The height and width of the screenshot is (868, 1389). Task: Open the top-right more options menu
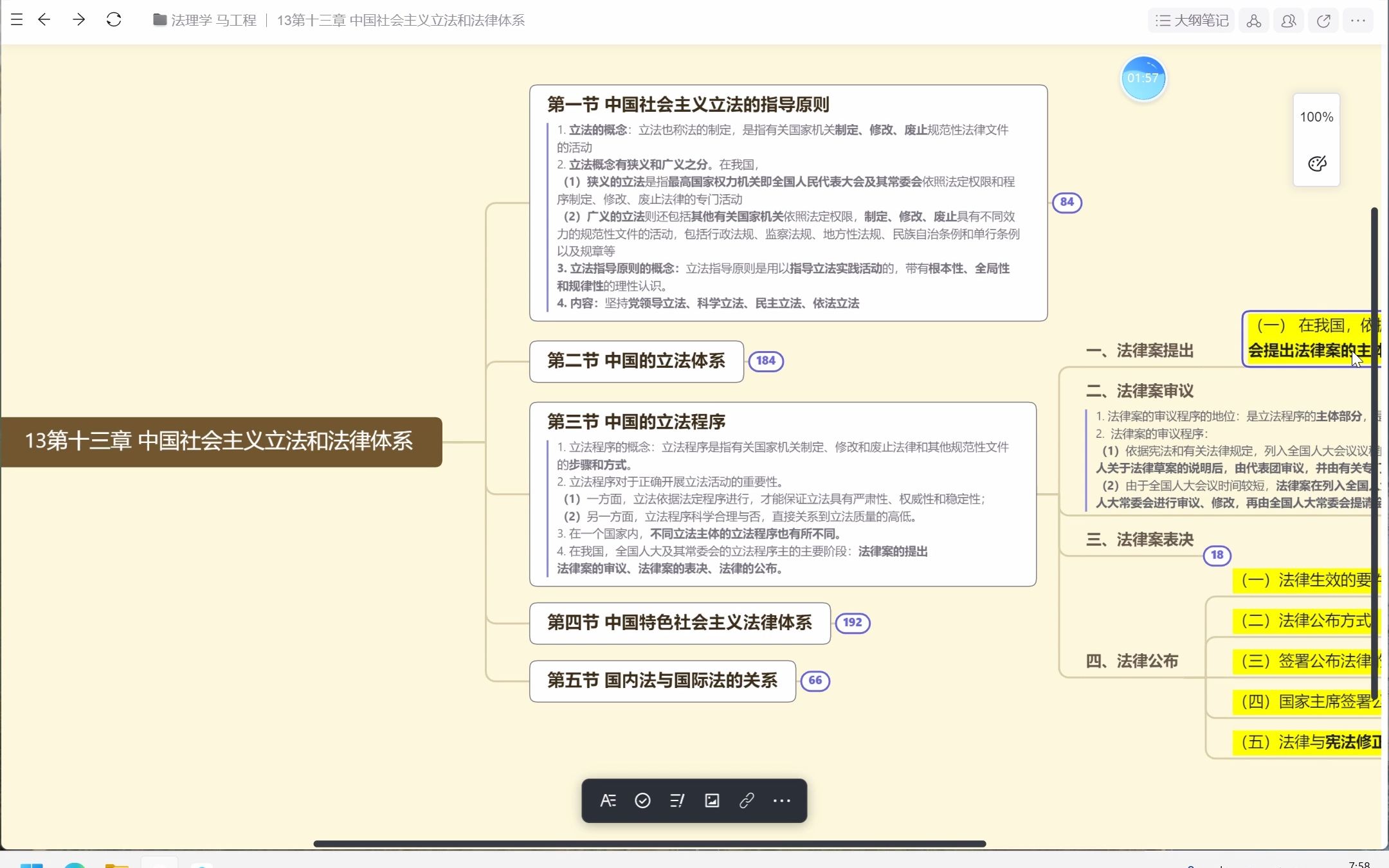(x=1358, y=21)
